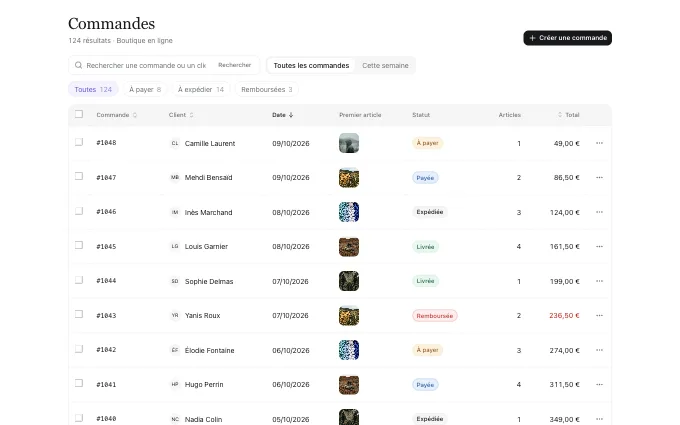This screenshot has height=425, width=680.
Task: Click Louis Garnier's LG avatar
Action: pyautogui.click(x=175, y=246)
